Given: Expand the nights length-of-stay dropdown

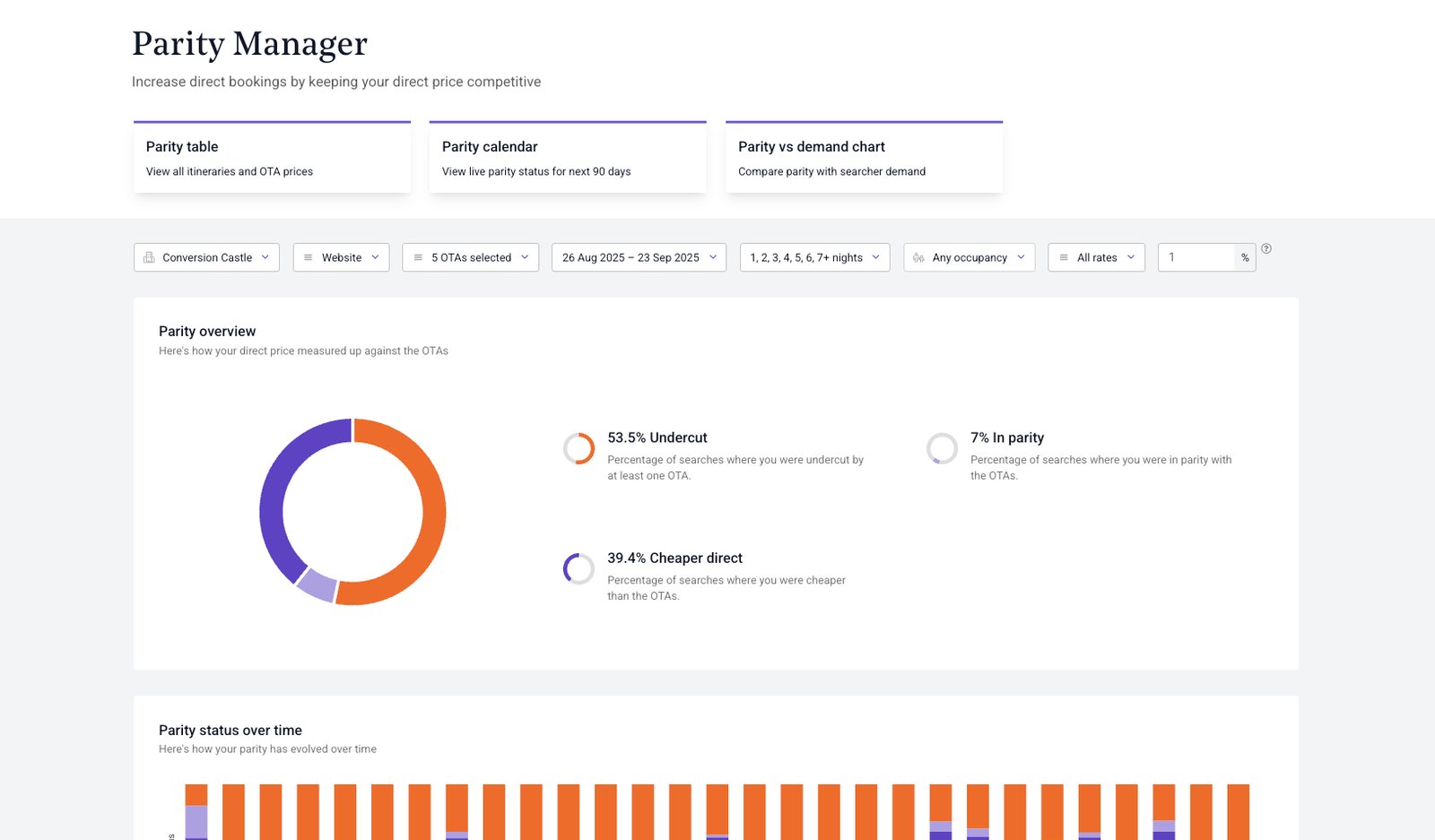Looking at the screenshot, I should (x=814, y=257).
